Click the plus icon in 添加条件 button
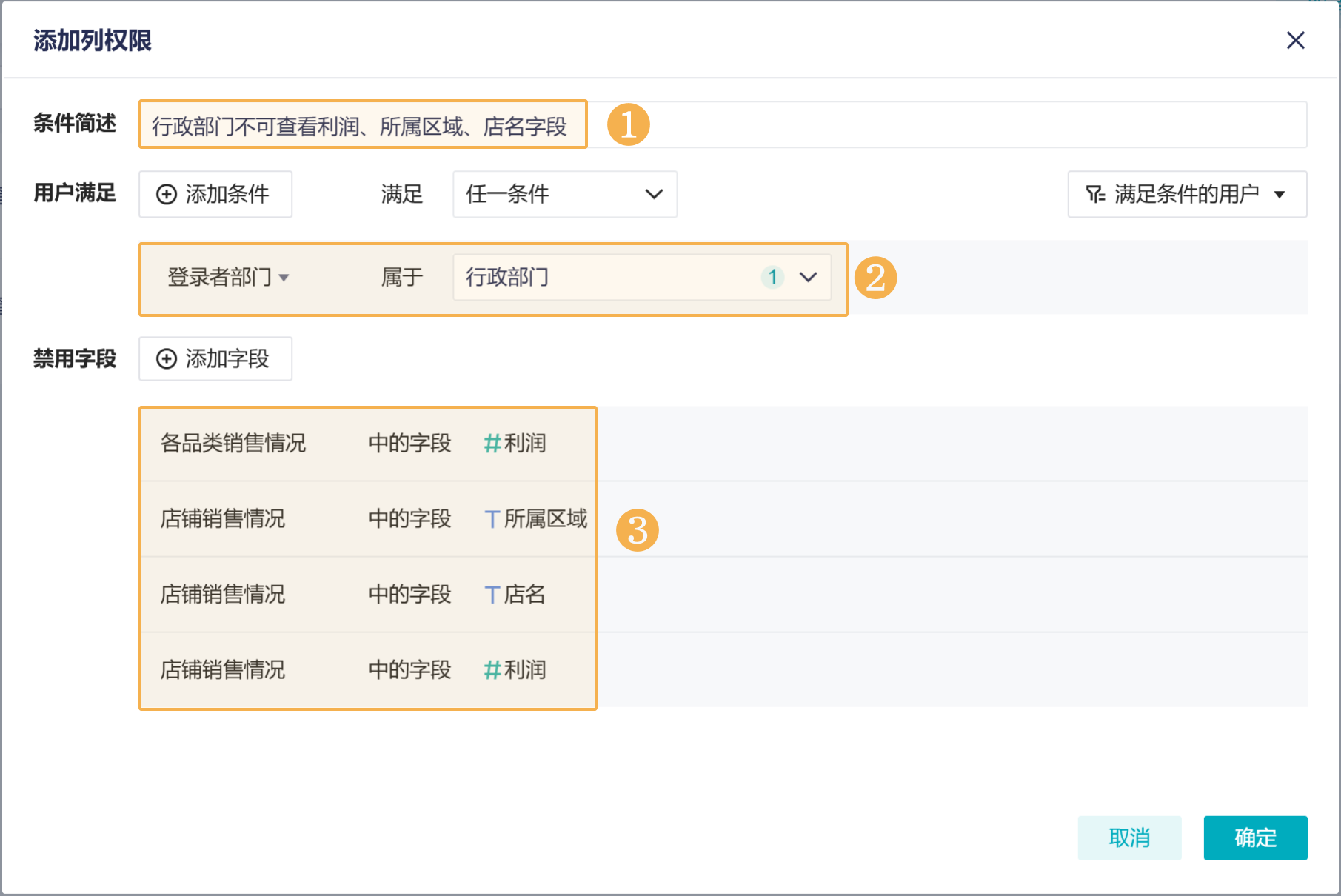 (x=167, y=194)
